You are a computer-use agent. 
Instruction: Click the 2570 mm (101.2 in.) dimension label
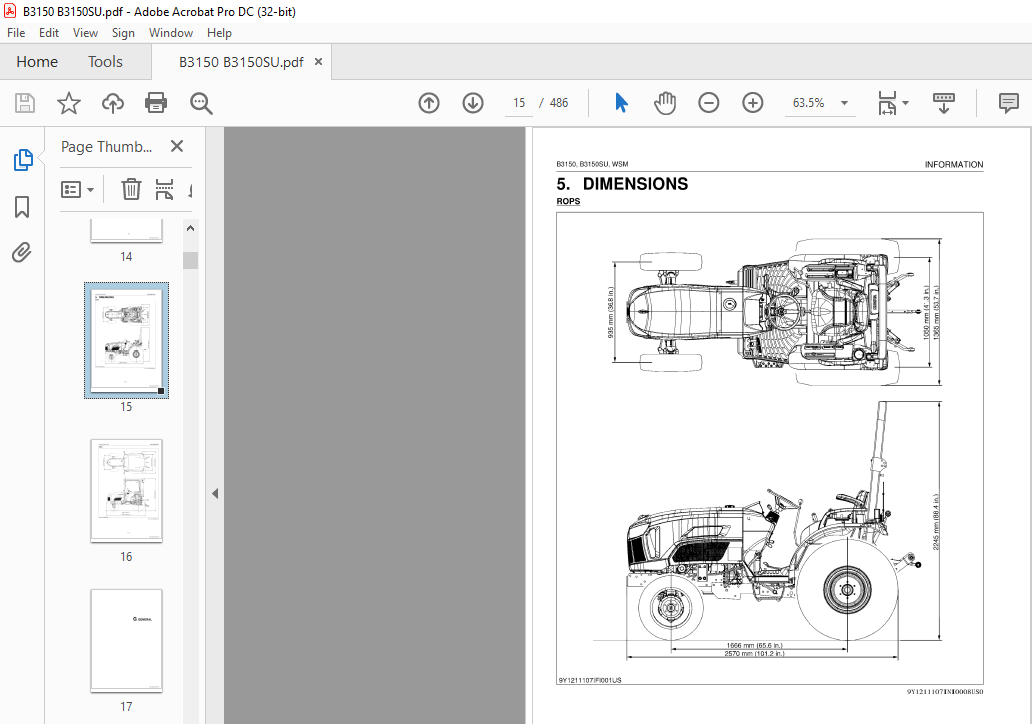[x=754, y=654]
